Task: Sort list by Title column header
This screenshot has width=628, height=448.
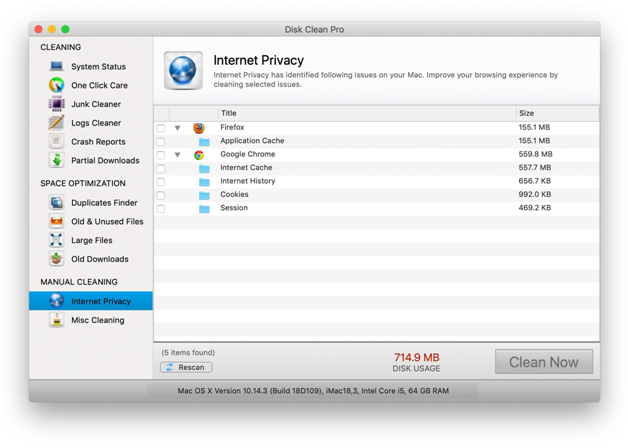Action: (366, 113)
